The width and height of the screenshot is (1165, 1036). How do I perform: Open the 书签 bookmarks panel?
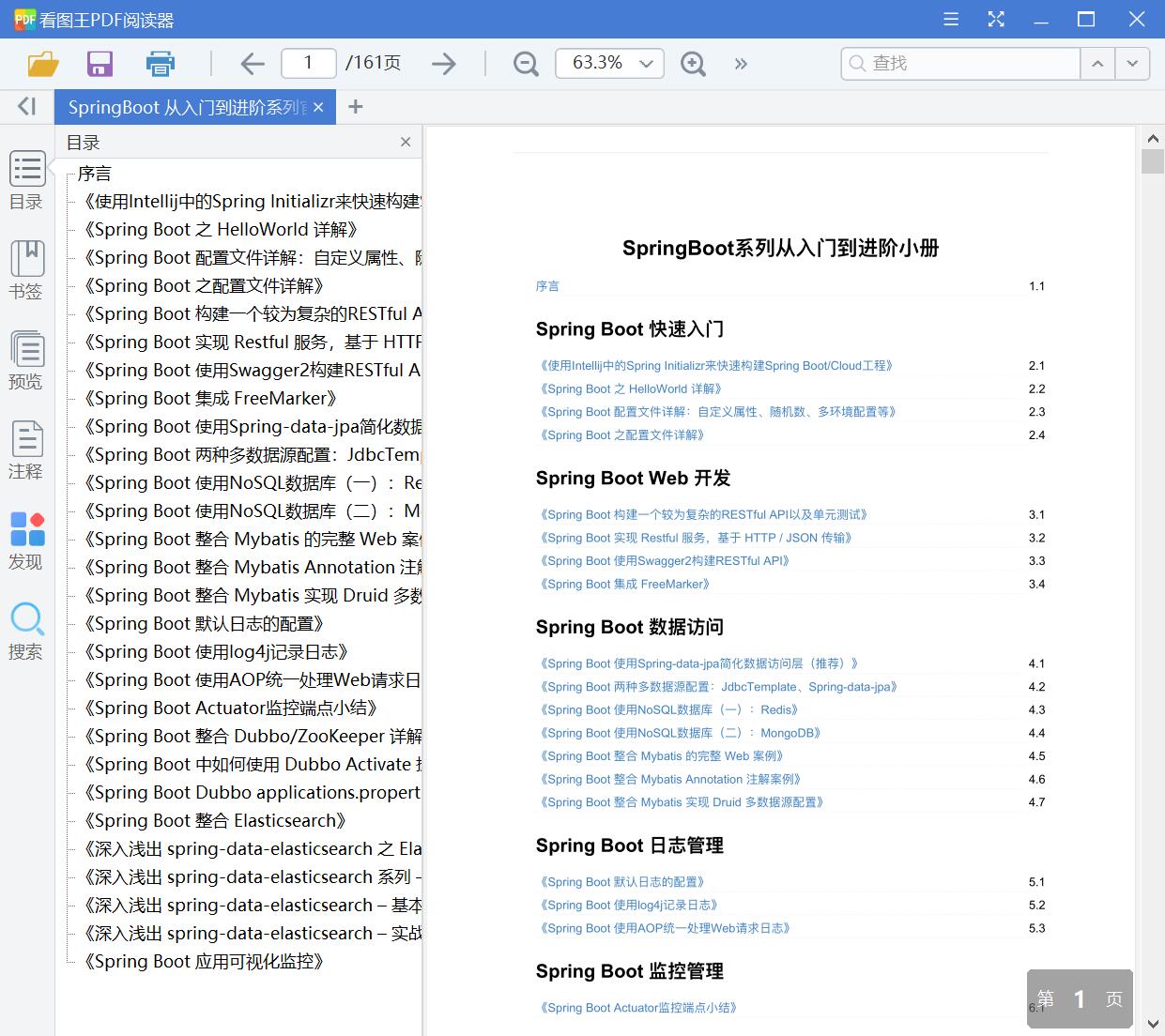(x=26, y=270)
